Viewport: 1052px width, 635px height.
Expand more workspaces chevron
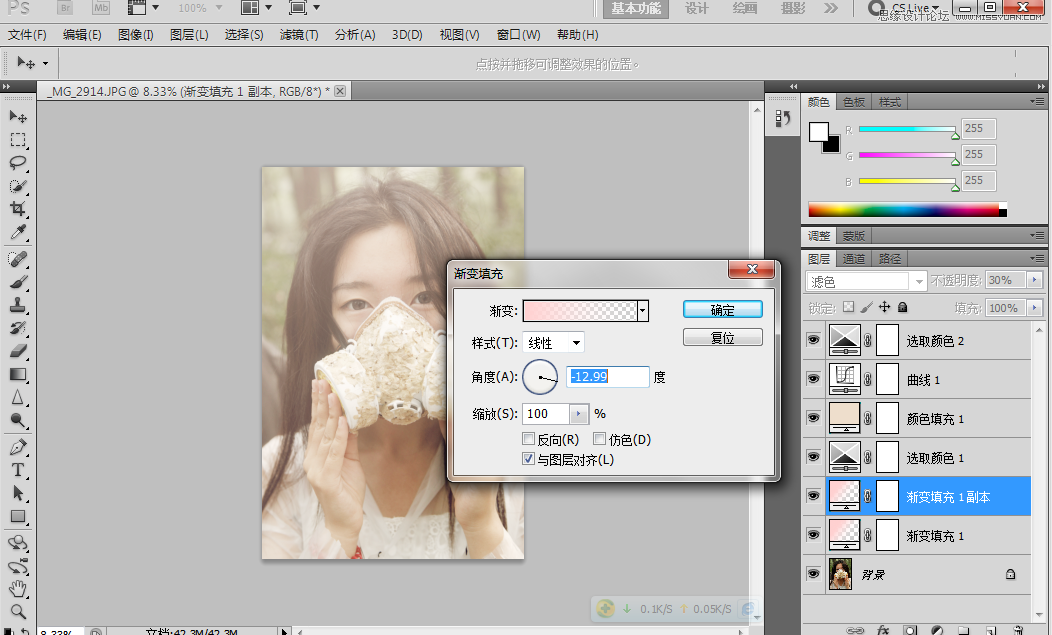tap(831, 8)
